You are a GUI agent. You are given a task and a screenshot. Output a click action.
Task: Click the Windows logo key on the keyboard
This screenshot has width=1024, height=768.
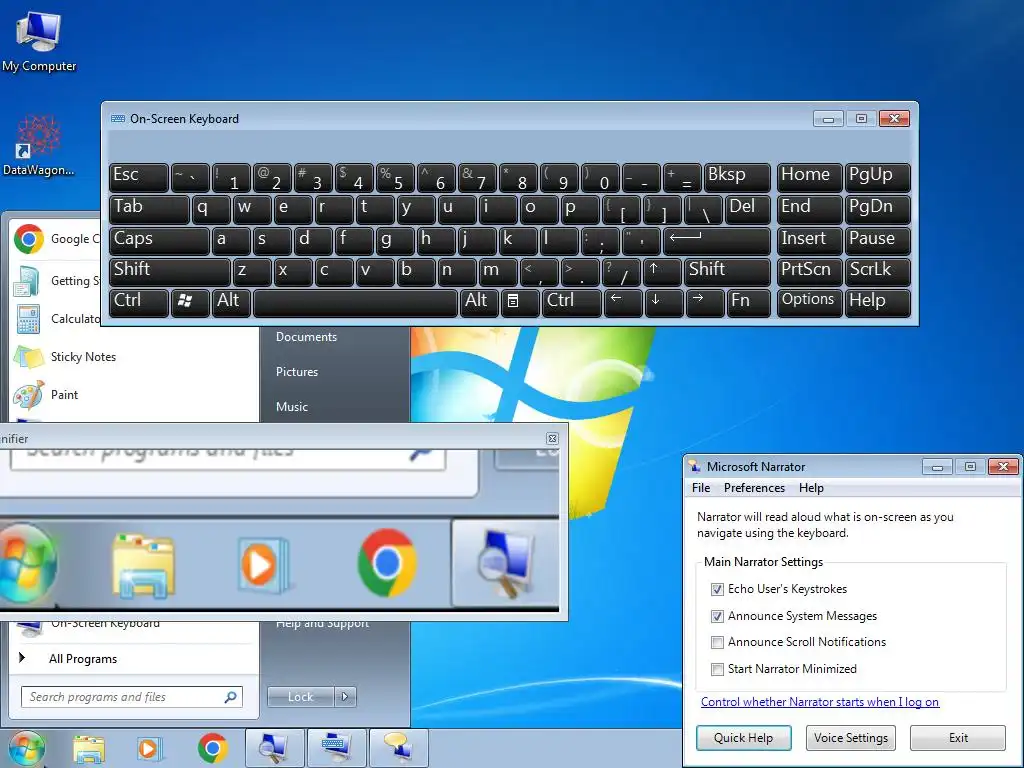pyautogui.click(x=190, y=303)
